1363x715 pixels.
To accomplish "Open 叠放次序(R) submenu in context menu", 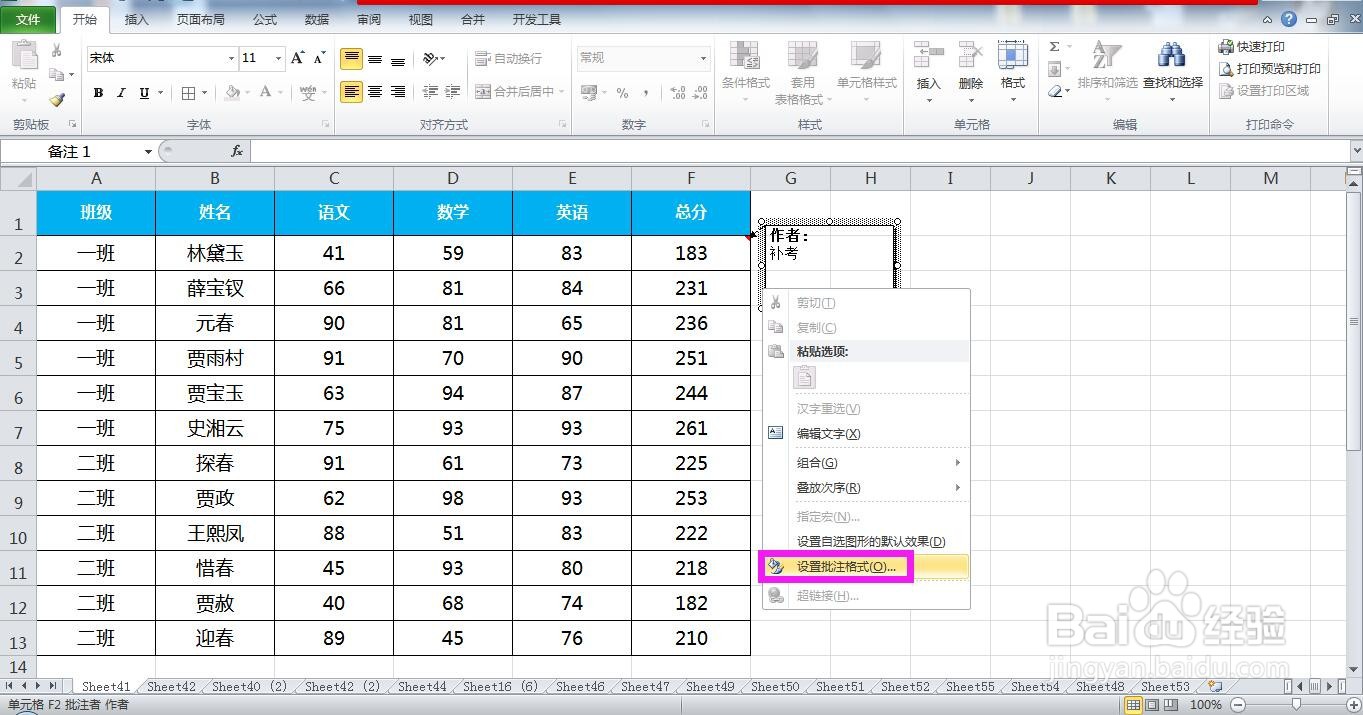I will tap(866, 488).
